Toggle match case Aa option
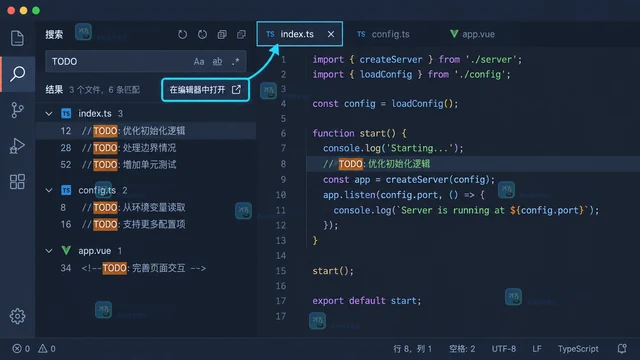The height and width of the screenshot is (360, 640). point(199,62)
